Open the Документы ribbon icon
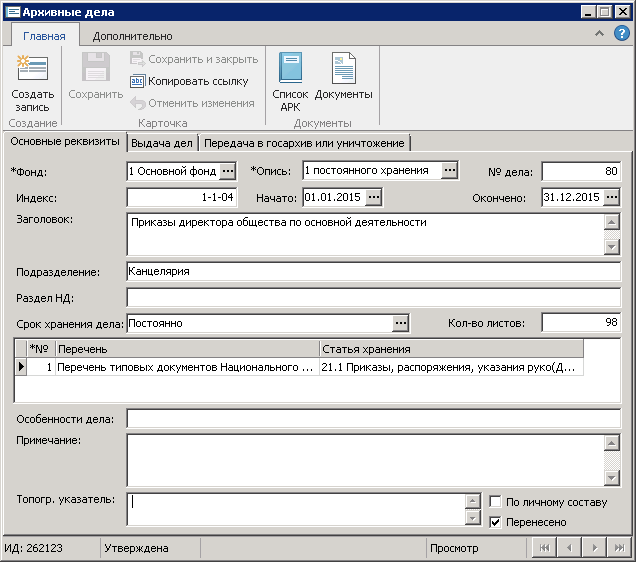Screen dimensions: 636x562 pyautogui.click(x=343, y=69)
